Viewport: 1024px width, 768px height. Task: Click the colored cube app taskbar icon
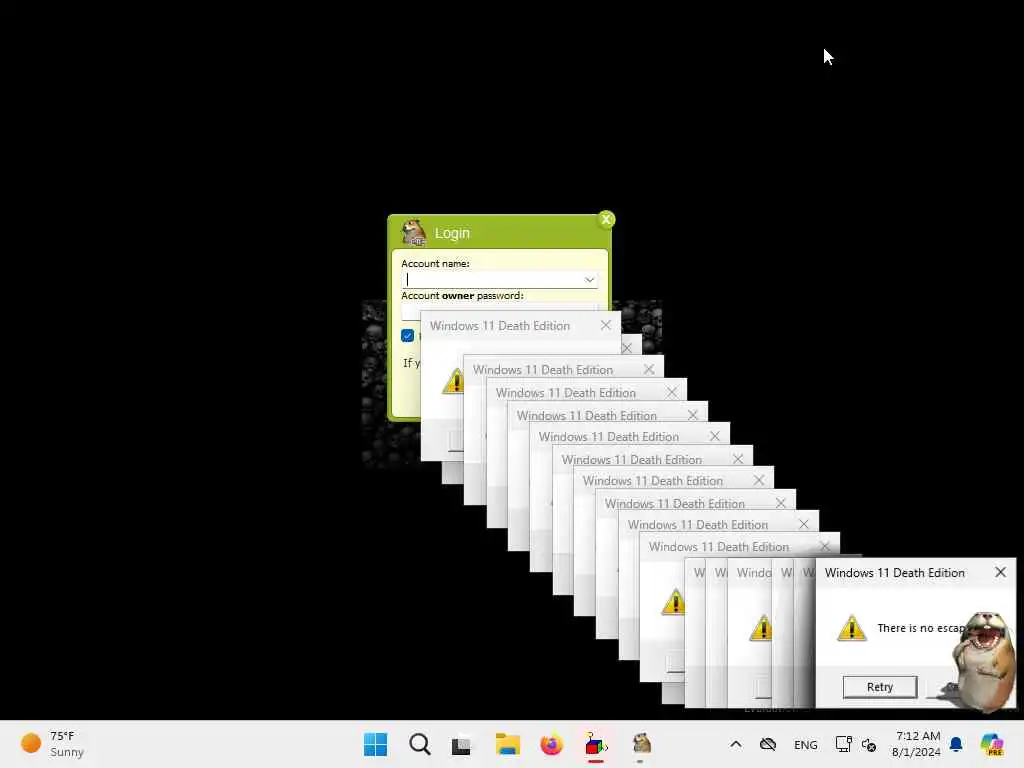click(x=596, y=744)
